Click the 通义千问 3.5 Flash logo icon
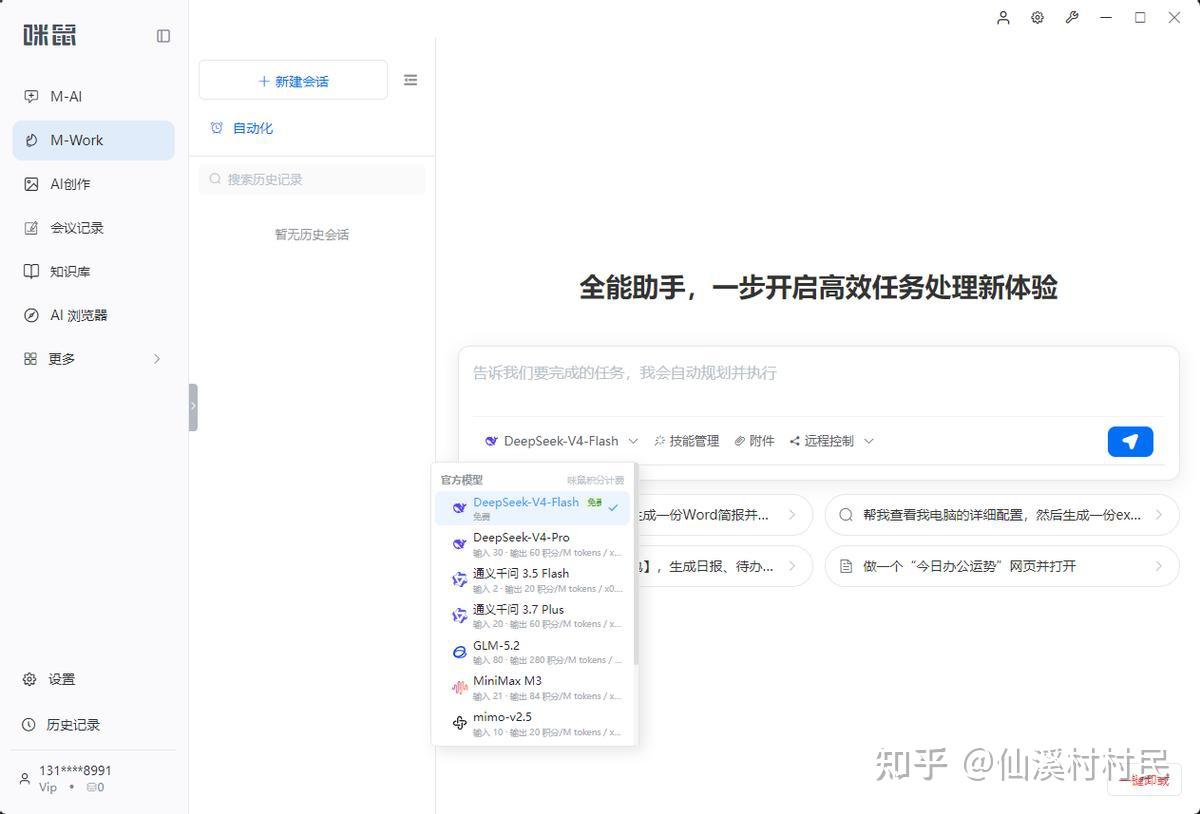1200x814 pixels. (460, 580)
